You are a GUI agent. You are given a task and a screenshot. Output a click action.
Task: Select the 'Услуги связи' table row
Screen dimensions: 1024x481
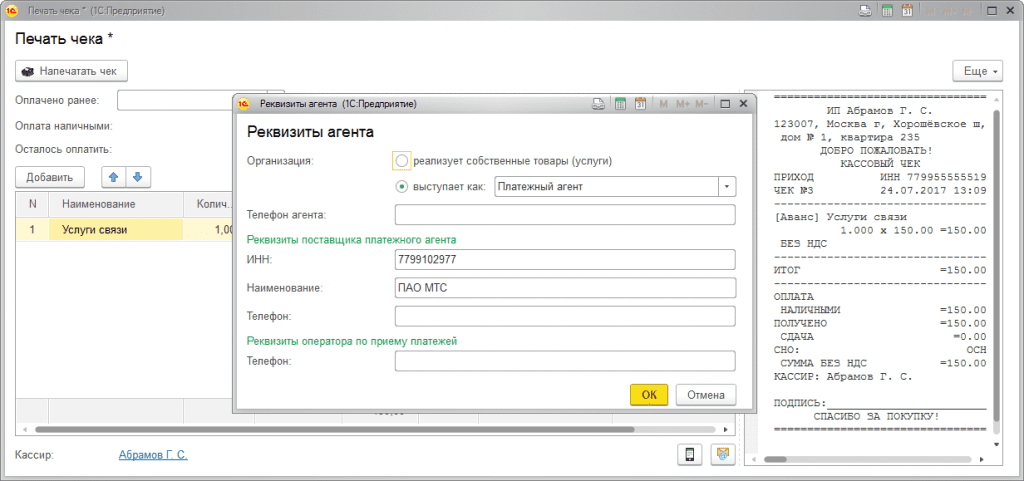point(115,230)
